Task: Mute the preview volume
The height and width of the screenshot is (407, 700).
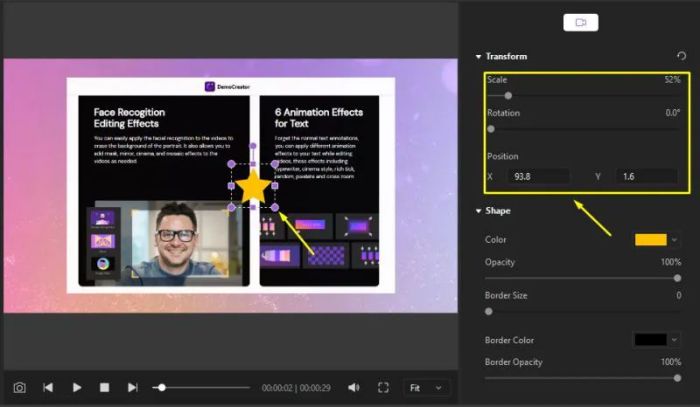Action: pyautogui.click(x=354, y=387)
